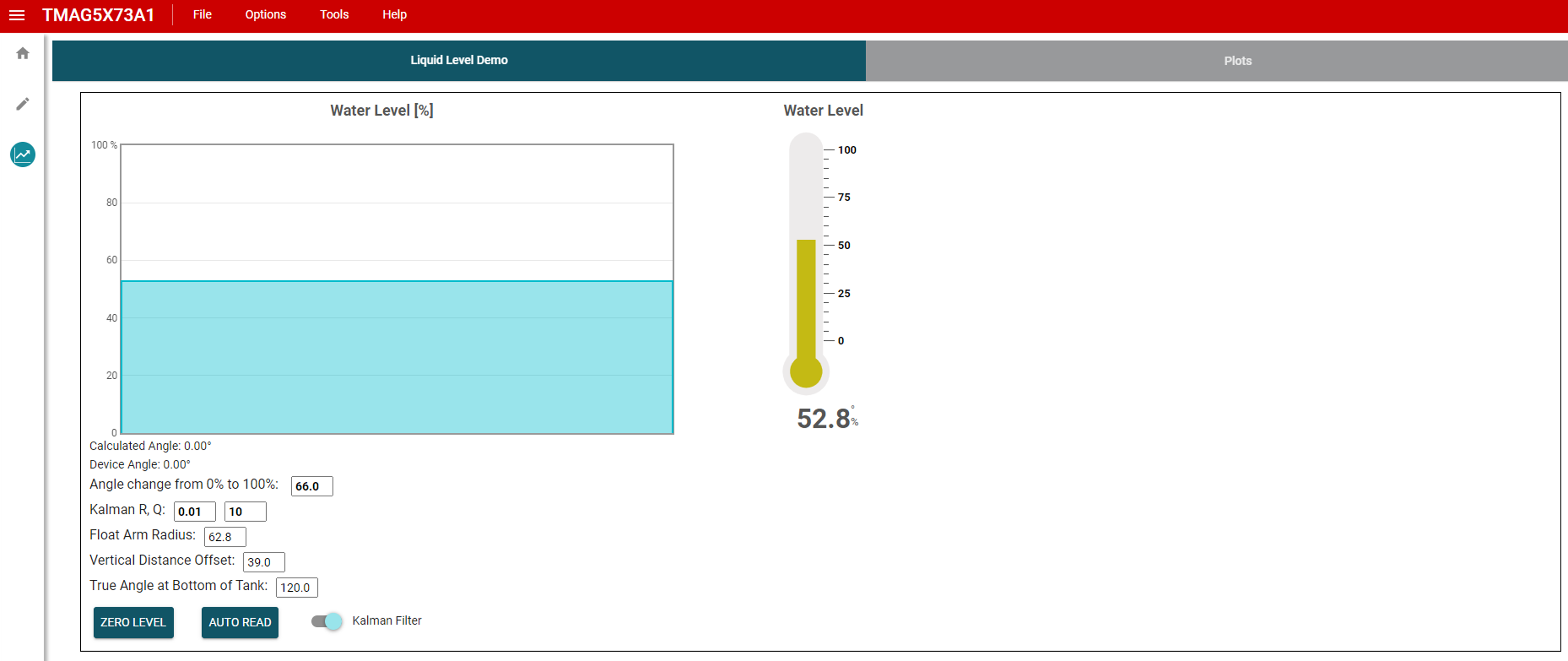Click the Vertical Distance Offset field
Screen dimensions: 1568x661
264,562
